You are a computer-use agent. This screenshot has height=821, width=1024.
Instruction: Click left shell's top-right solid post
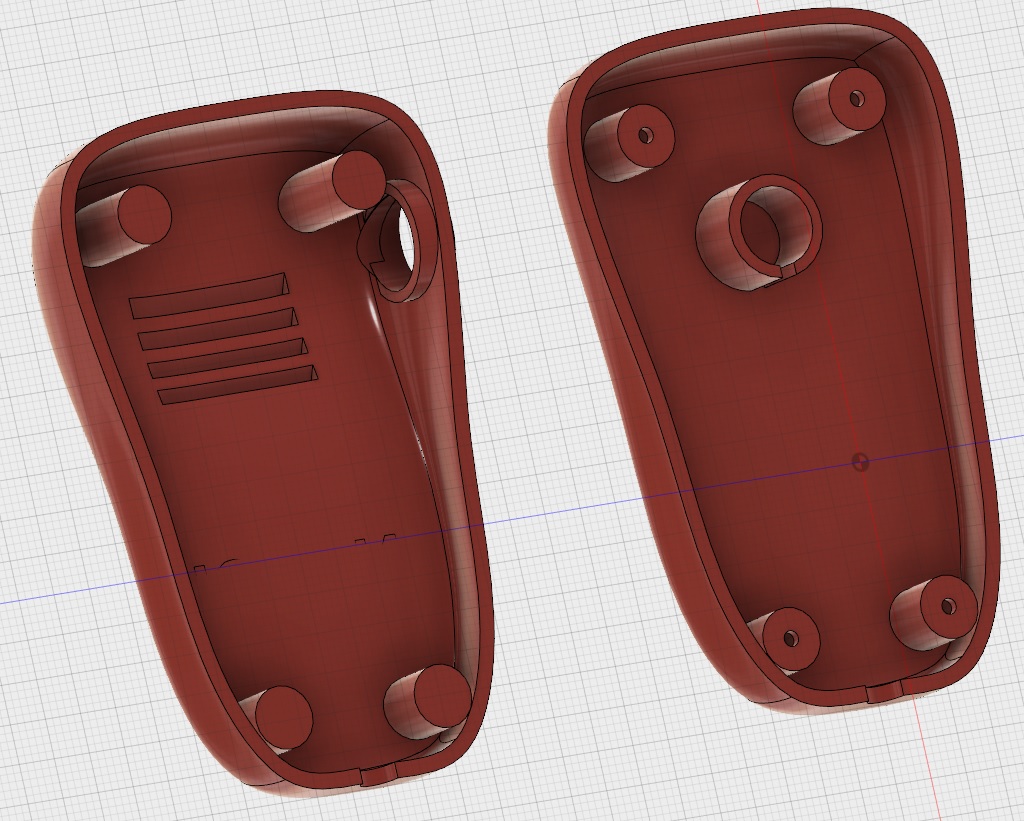coord(357,180)
